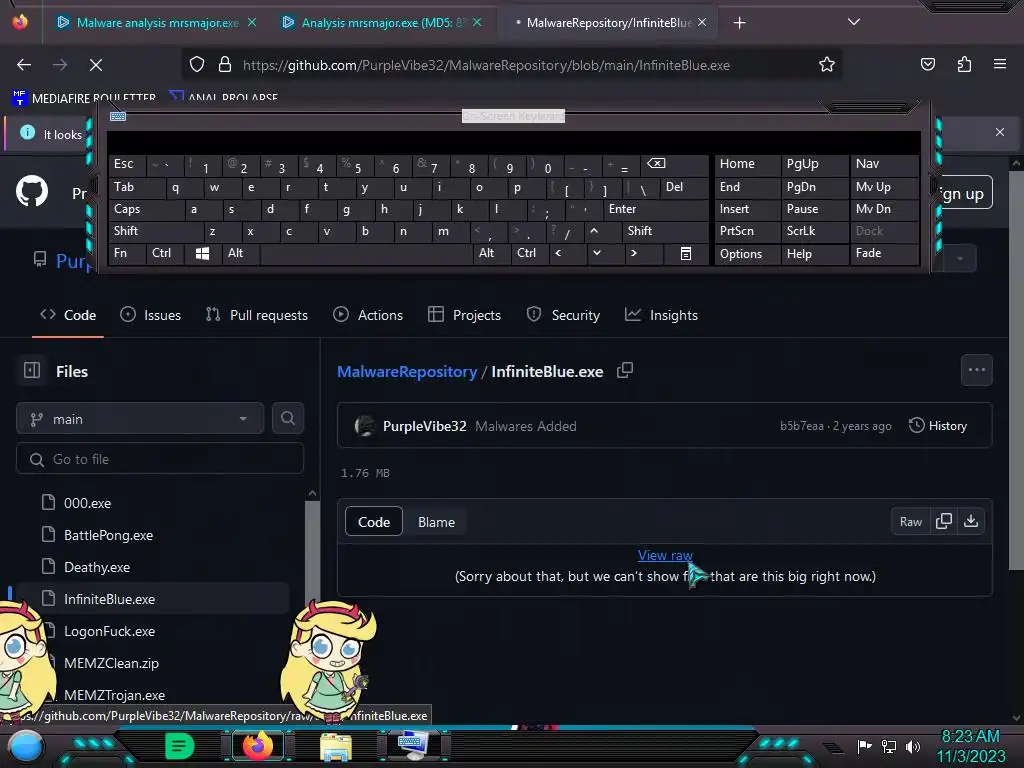Image resolution: width=1024 pixels, height=768 pixels.
Task: Select MEMZTrojan.exe in the file tree
Action: click(114, 695)
